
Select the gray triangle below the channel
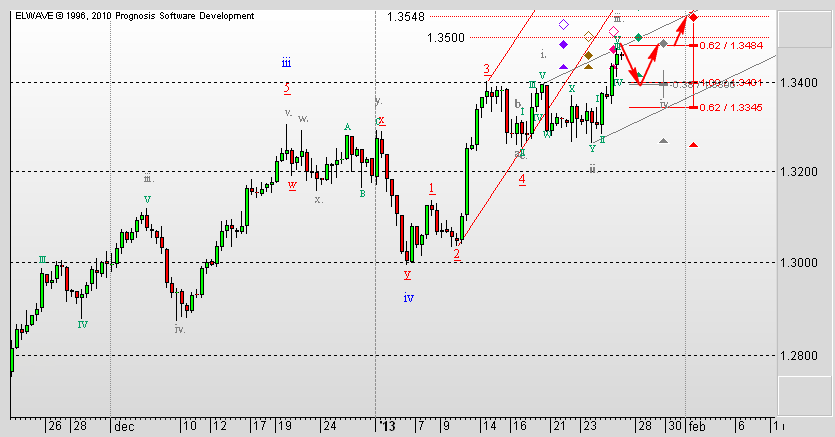pos(663,140)
